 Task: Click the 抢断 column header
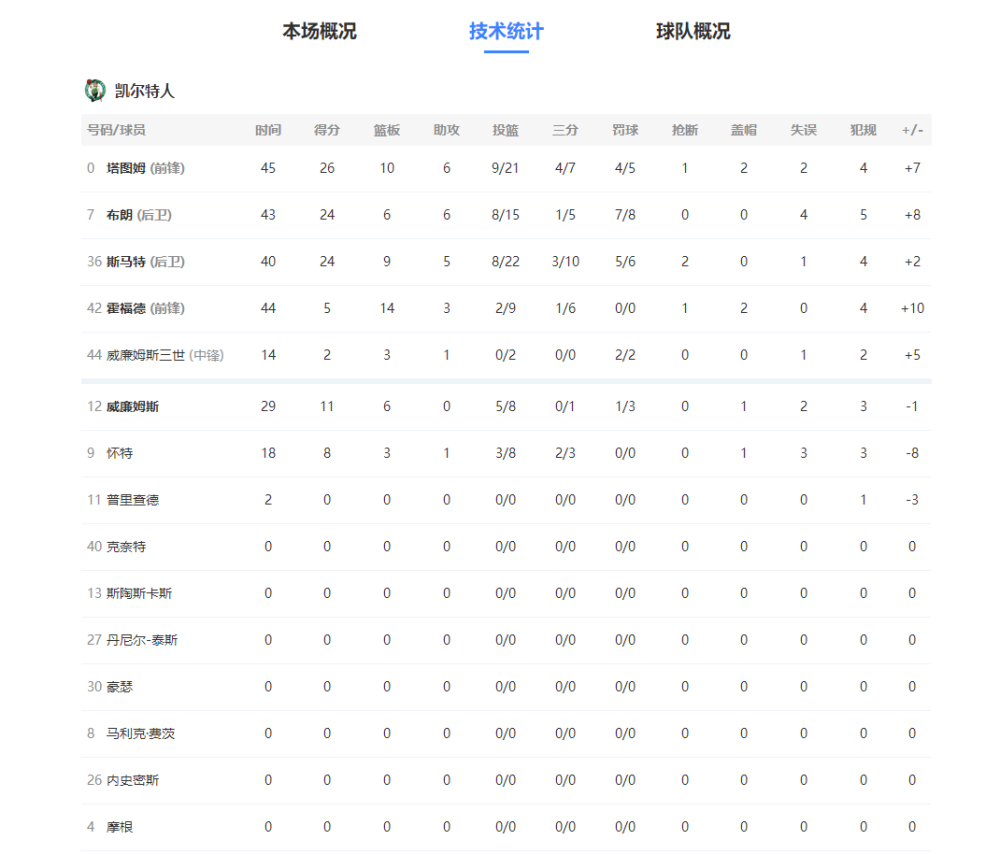684,130
